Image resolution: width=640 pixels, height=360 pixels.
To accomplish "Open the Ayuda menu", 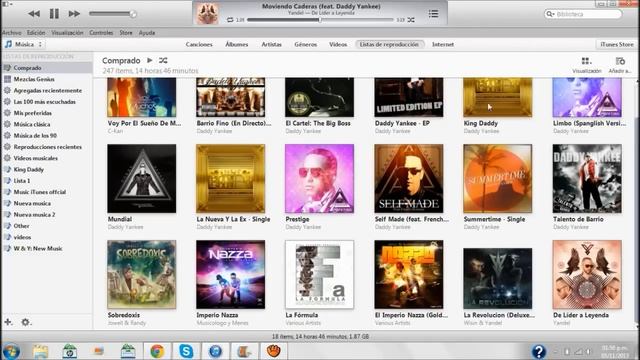I will [x=147, y=33].
